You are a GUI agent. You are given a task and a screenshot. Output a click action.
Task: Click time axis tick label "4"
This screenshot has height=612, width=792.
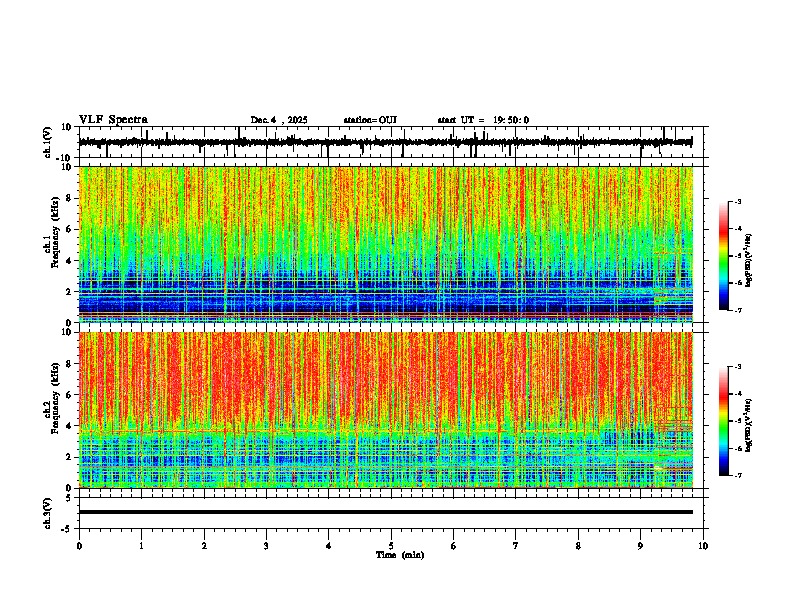tap(329, 546)
